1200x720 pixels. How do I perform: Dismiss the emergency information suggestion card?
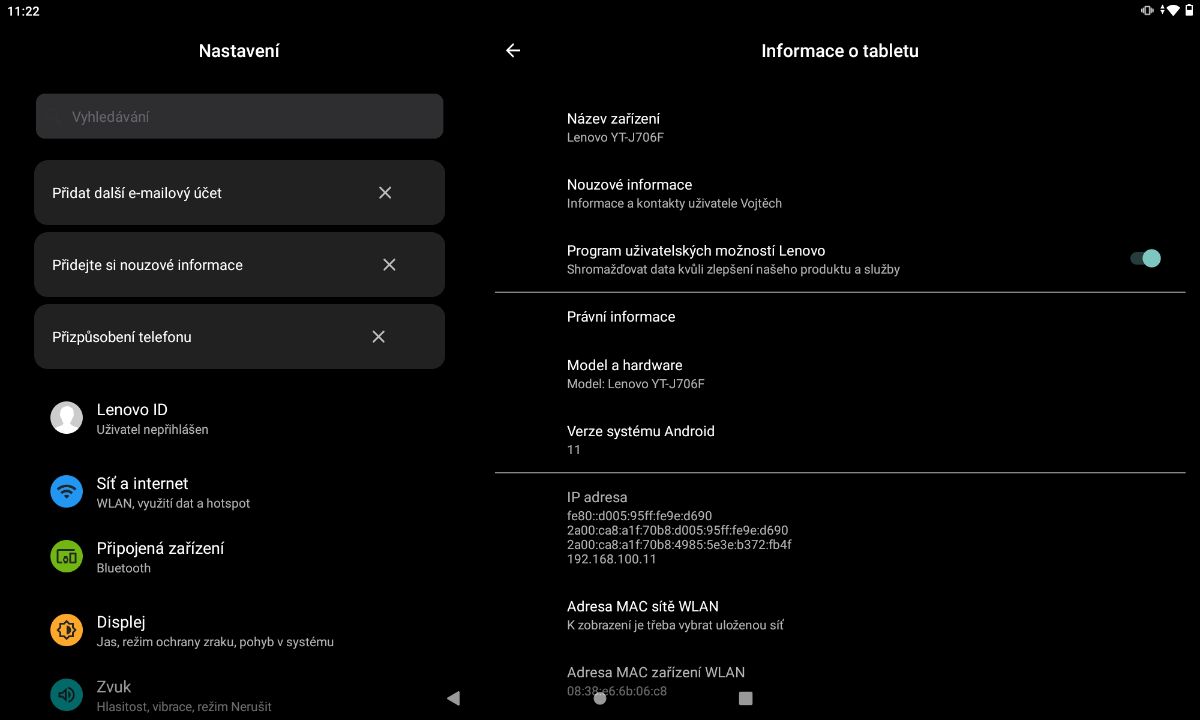(389, 265)
